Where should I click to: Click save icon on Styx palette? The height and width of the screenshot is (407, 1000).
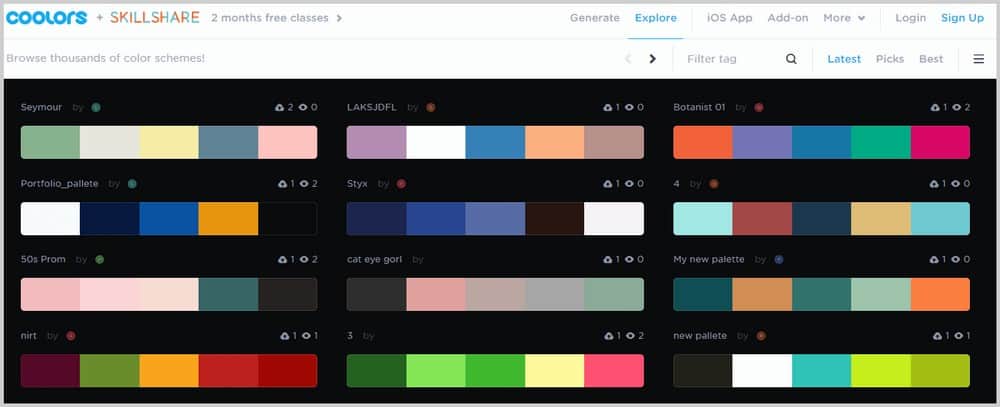608,184
